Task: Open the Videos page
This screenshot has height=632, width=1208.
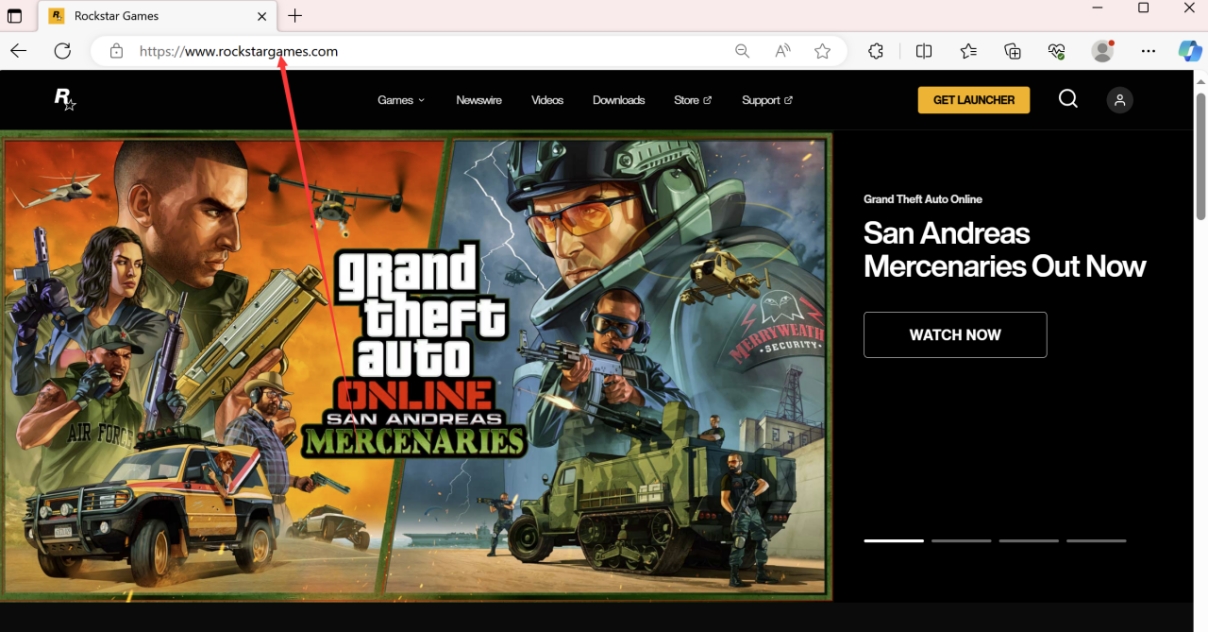Action: (547, 100)
